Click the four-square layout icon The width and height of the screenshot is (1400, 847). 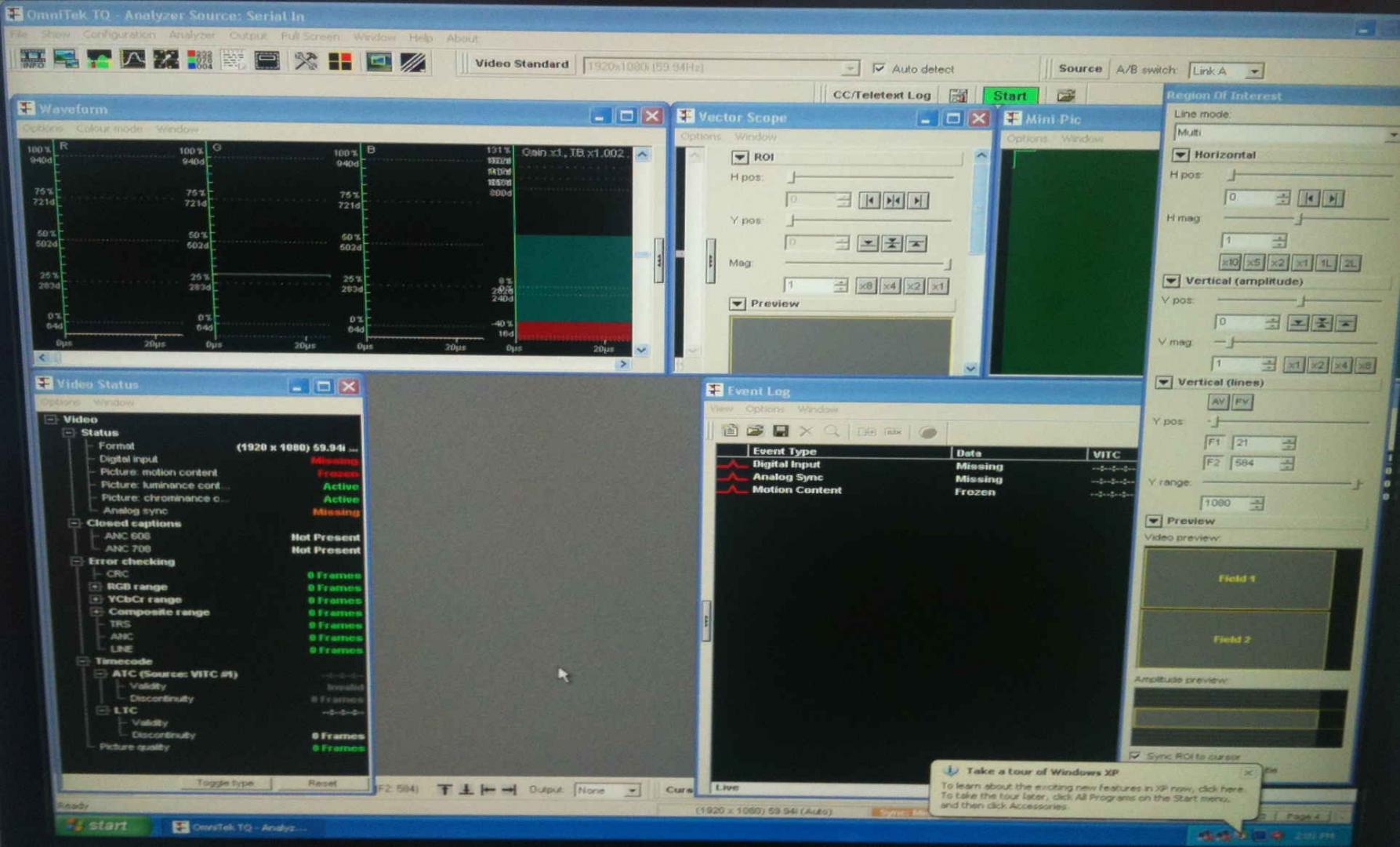(339, 61)
